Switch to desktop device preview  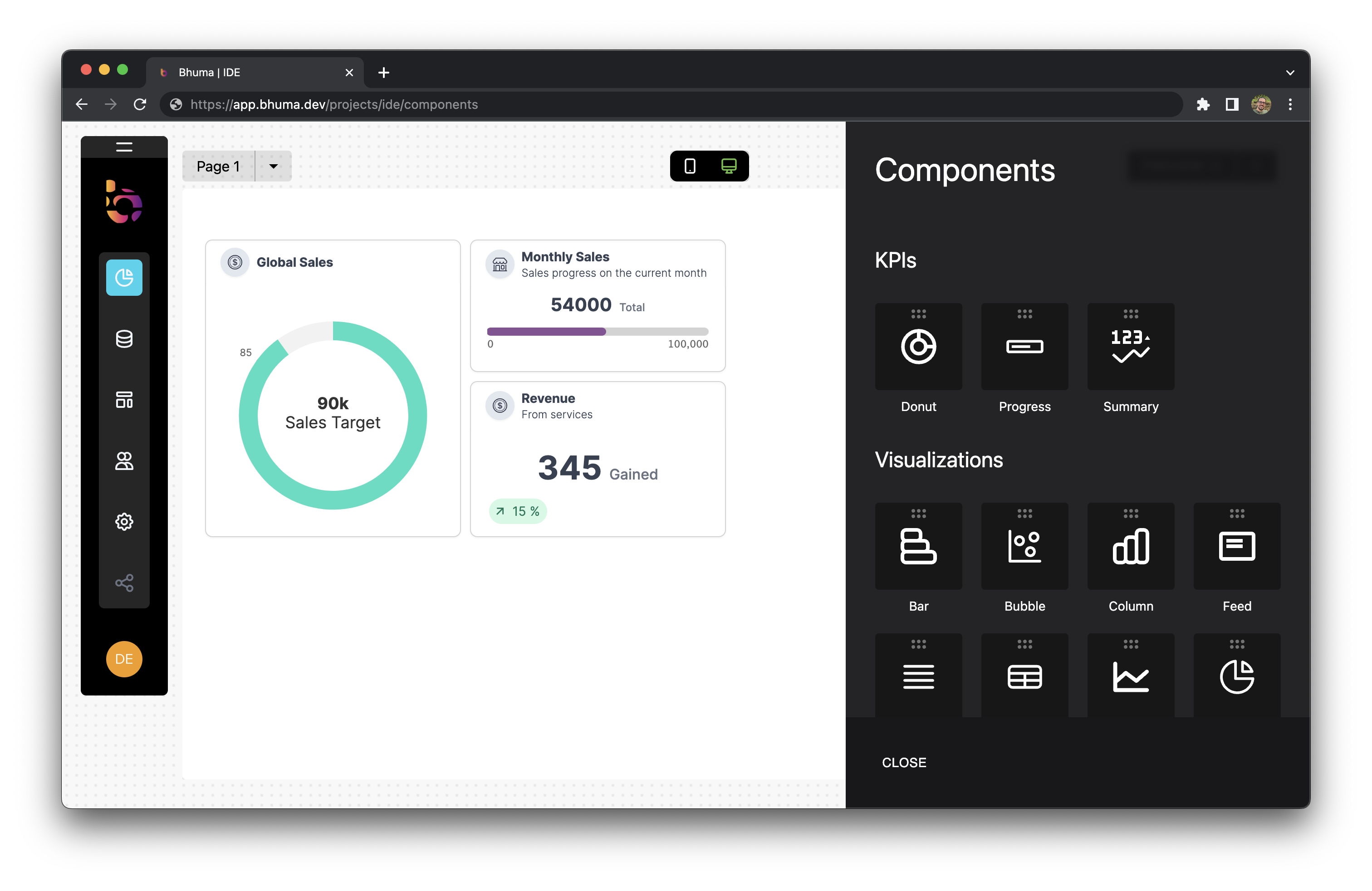pyautogui.click(x=729, y=166)
